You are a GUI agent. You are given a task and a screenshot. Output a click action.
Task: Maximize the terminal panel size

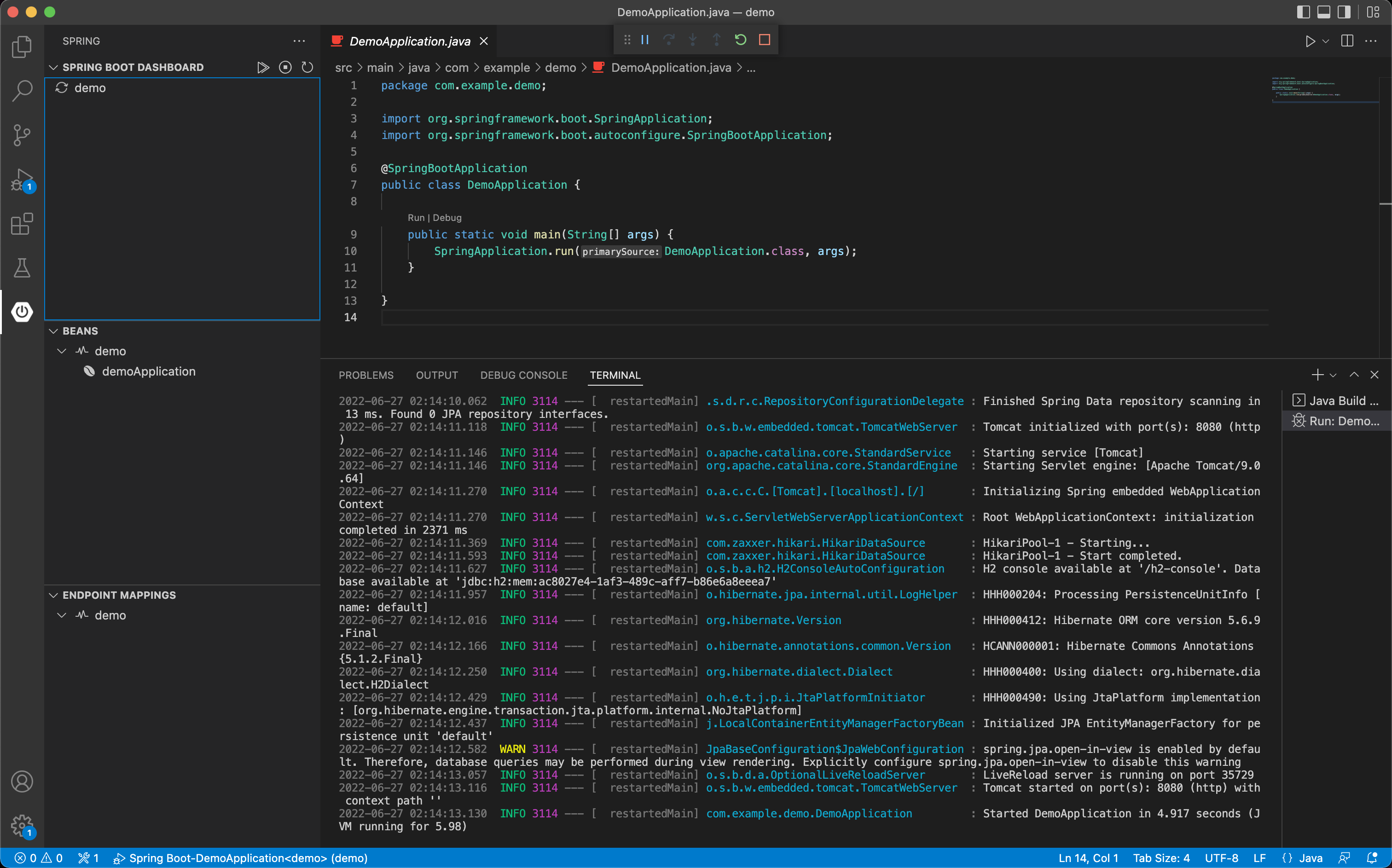(x=1354, y=375)
